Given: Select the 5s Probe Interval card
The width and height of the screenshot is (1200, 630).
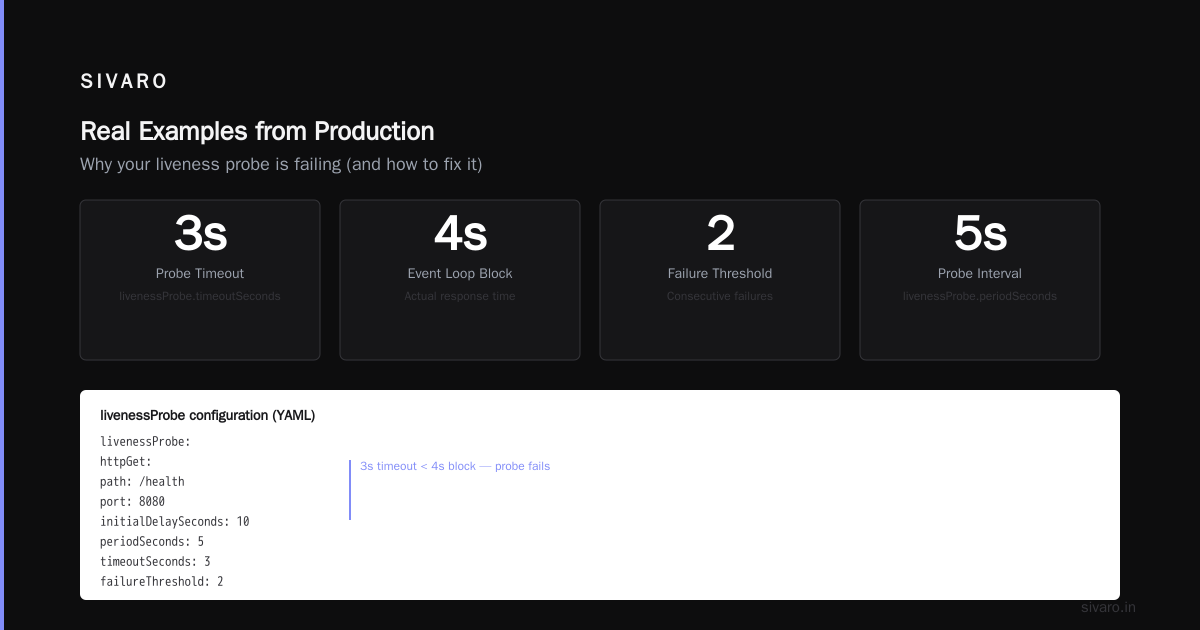Looking at the screenshot, I should pyautogui.click(x=980, y=280).
